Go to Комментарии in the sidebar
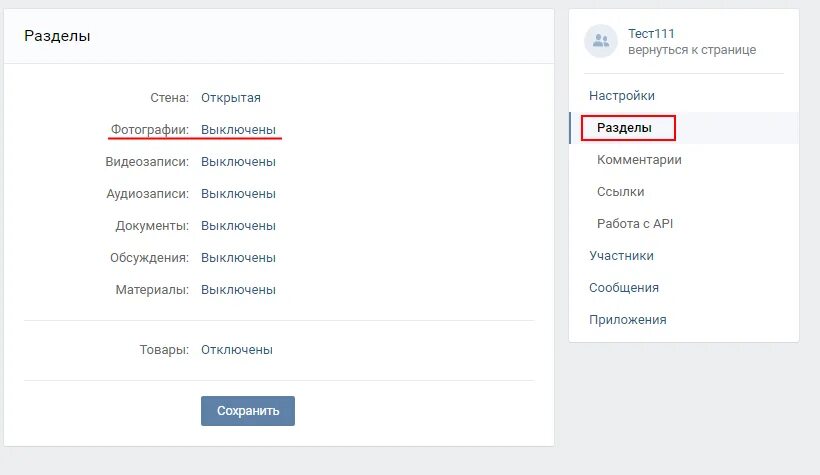This screenshot has width=820, height=475. pyautogui.click(x=639, y=160)
